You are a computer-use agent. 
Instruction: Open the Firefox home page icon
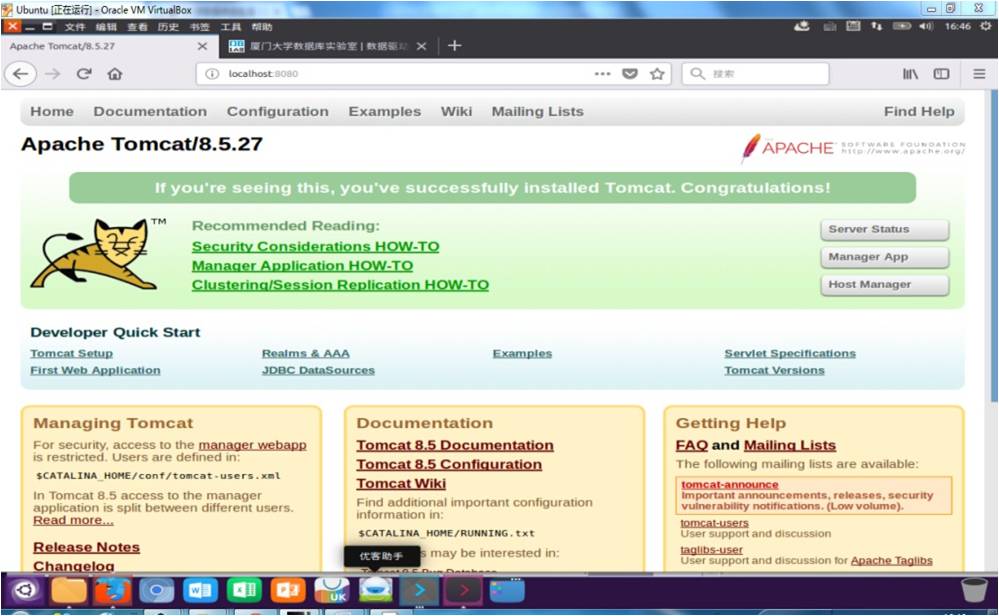(115, 74)
